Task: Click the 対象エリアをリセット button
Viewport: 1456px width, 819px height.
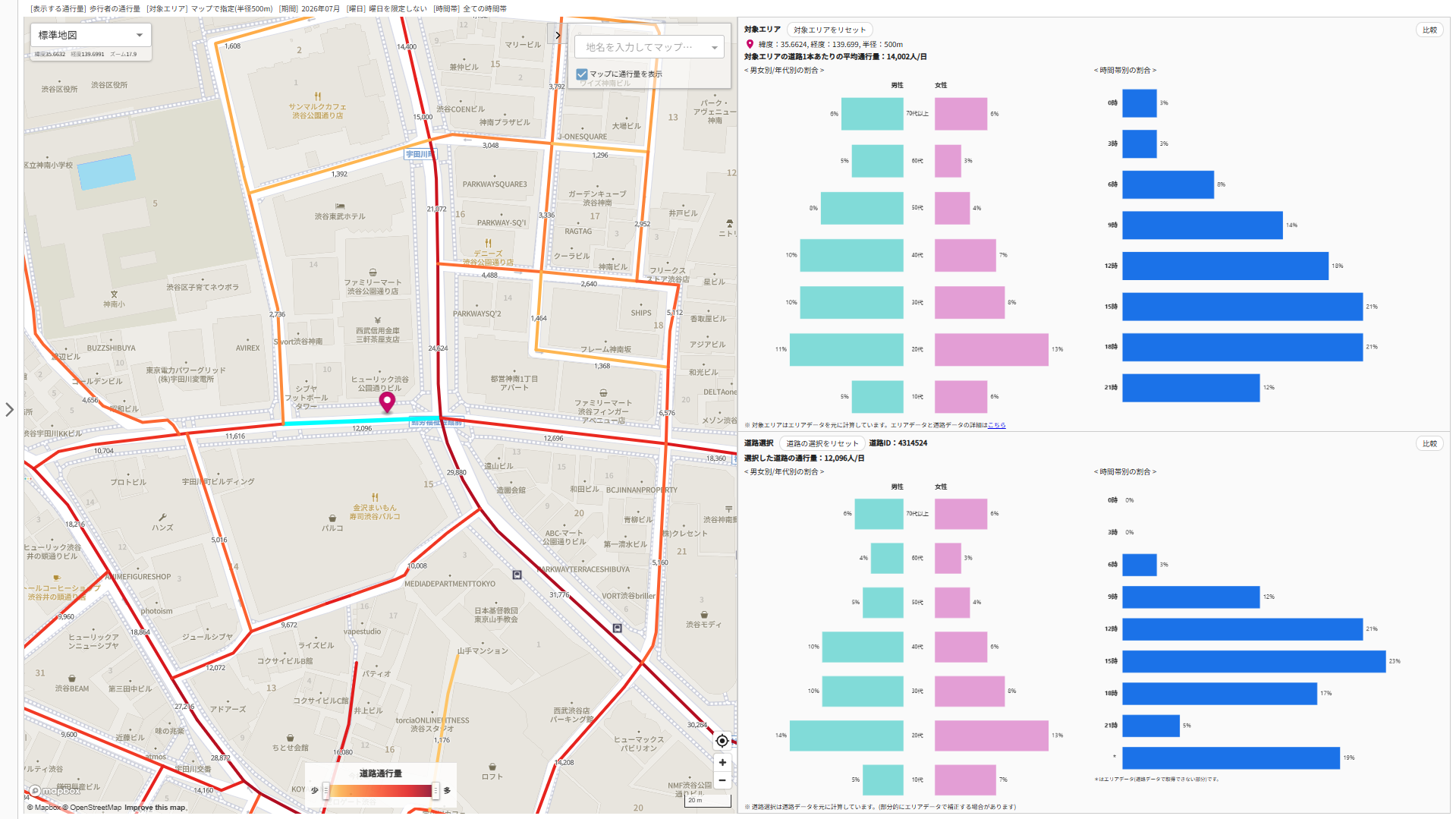Action: pyautogui.click(x=829, y=30)
